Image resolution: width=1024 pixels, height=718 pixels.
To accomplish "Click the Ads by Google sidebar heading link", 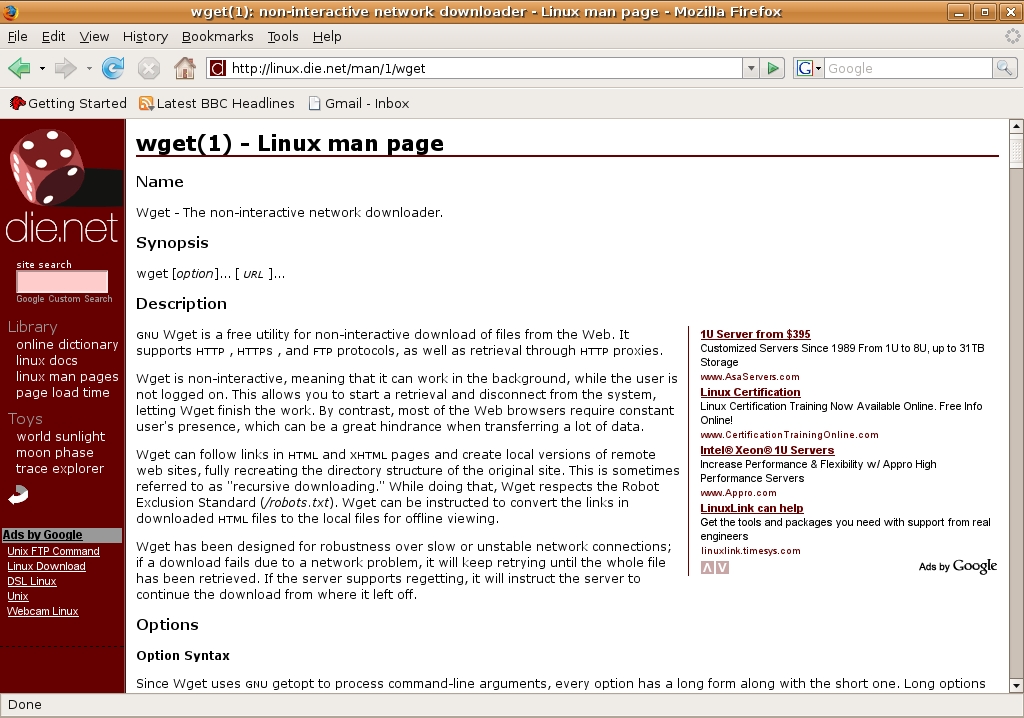I will coord(42,535).
